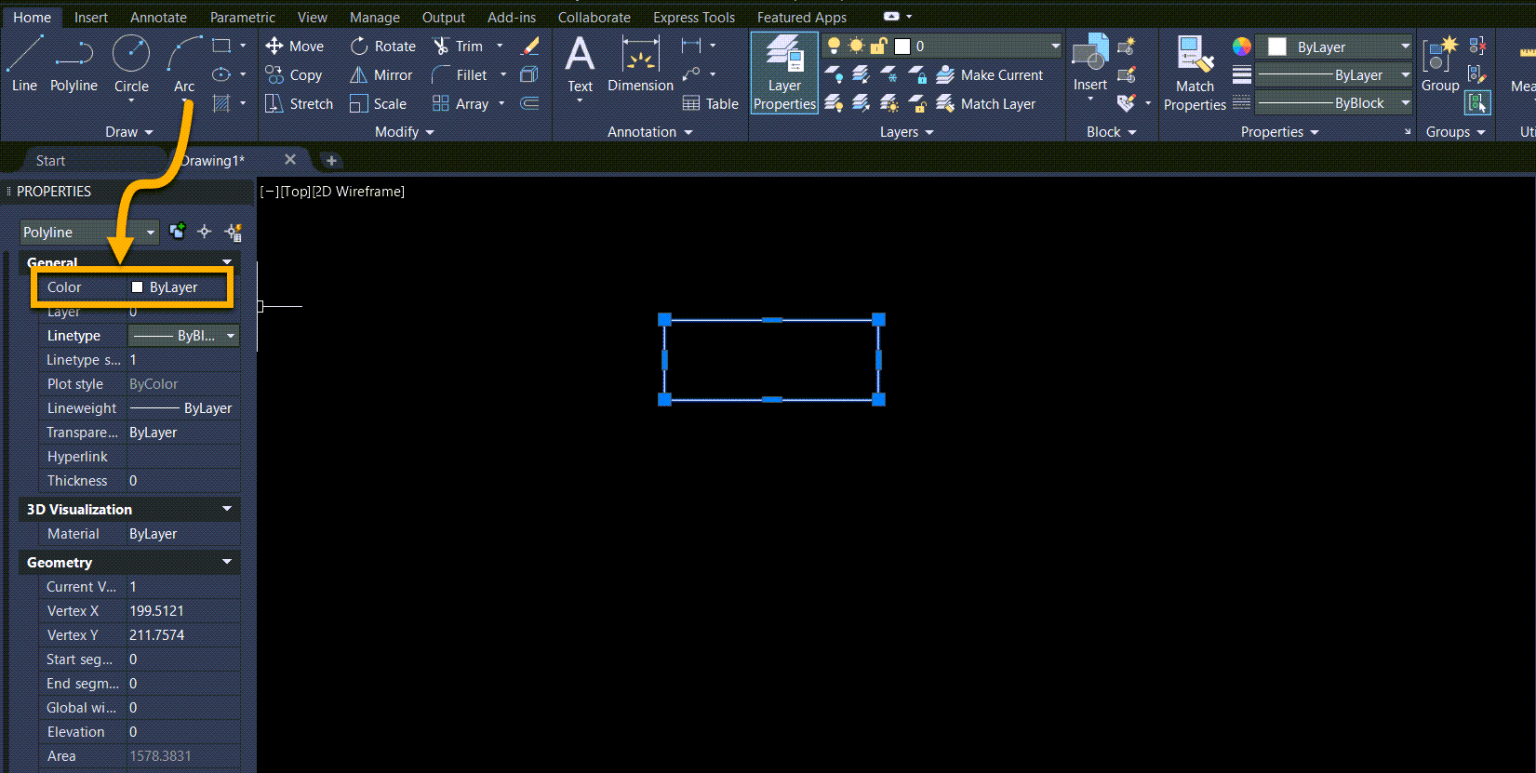Select the Circle draw tool
Image resolution: width=1536 pixels, height=773 pixels.
[x=131, y=62]
